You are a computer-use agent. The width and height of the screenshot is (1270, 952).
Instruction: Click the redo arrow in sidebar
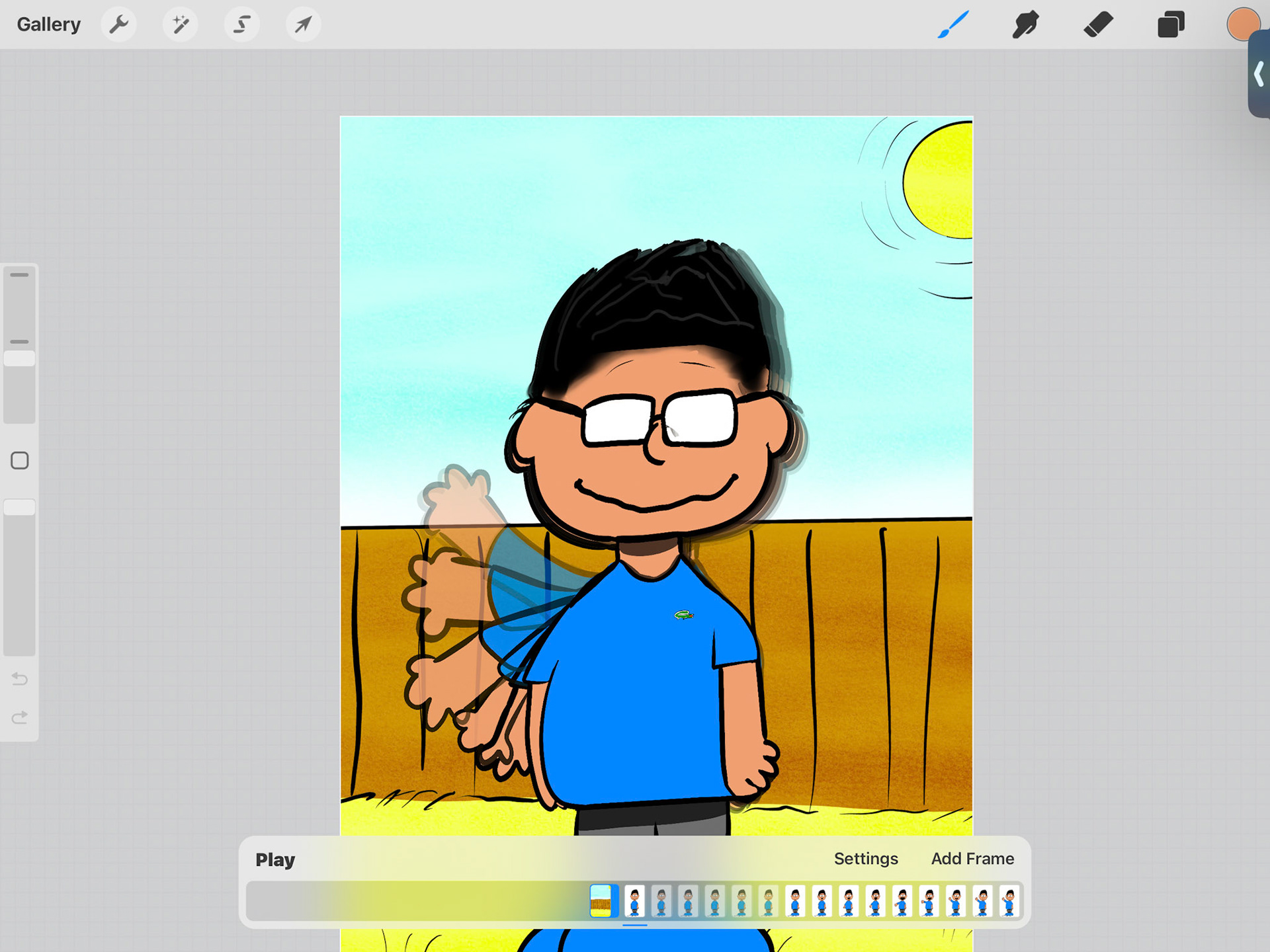20,717
